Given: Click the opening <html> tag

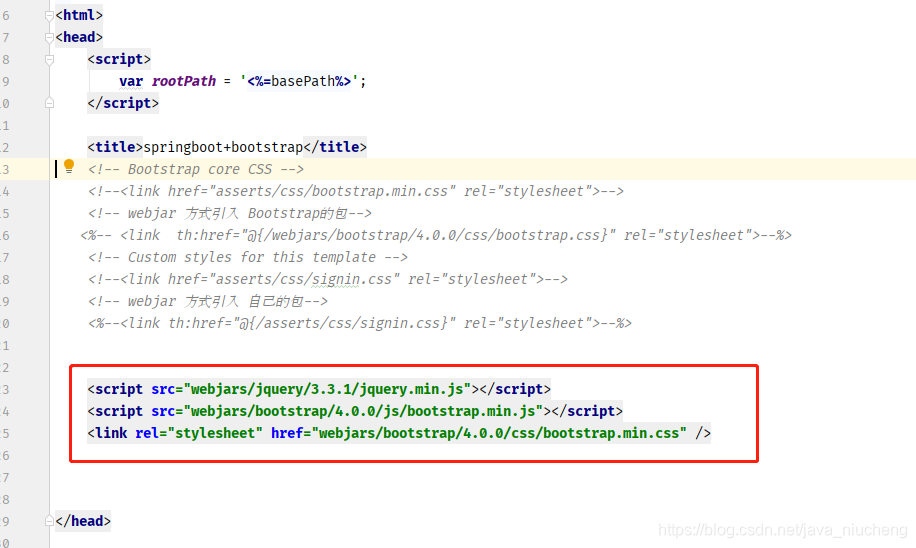Looking at the screenshot, I should click(79, 15).
